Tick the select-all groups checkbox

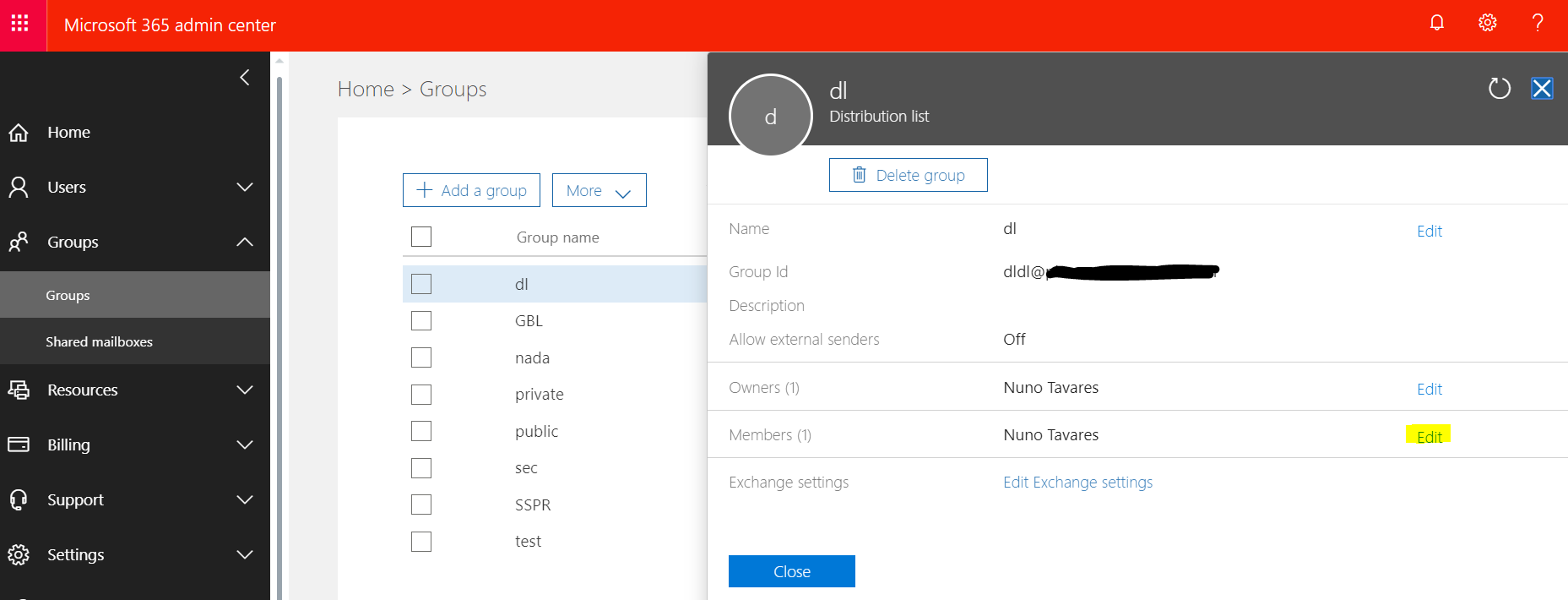coord(421,237)
